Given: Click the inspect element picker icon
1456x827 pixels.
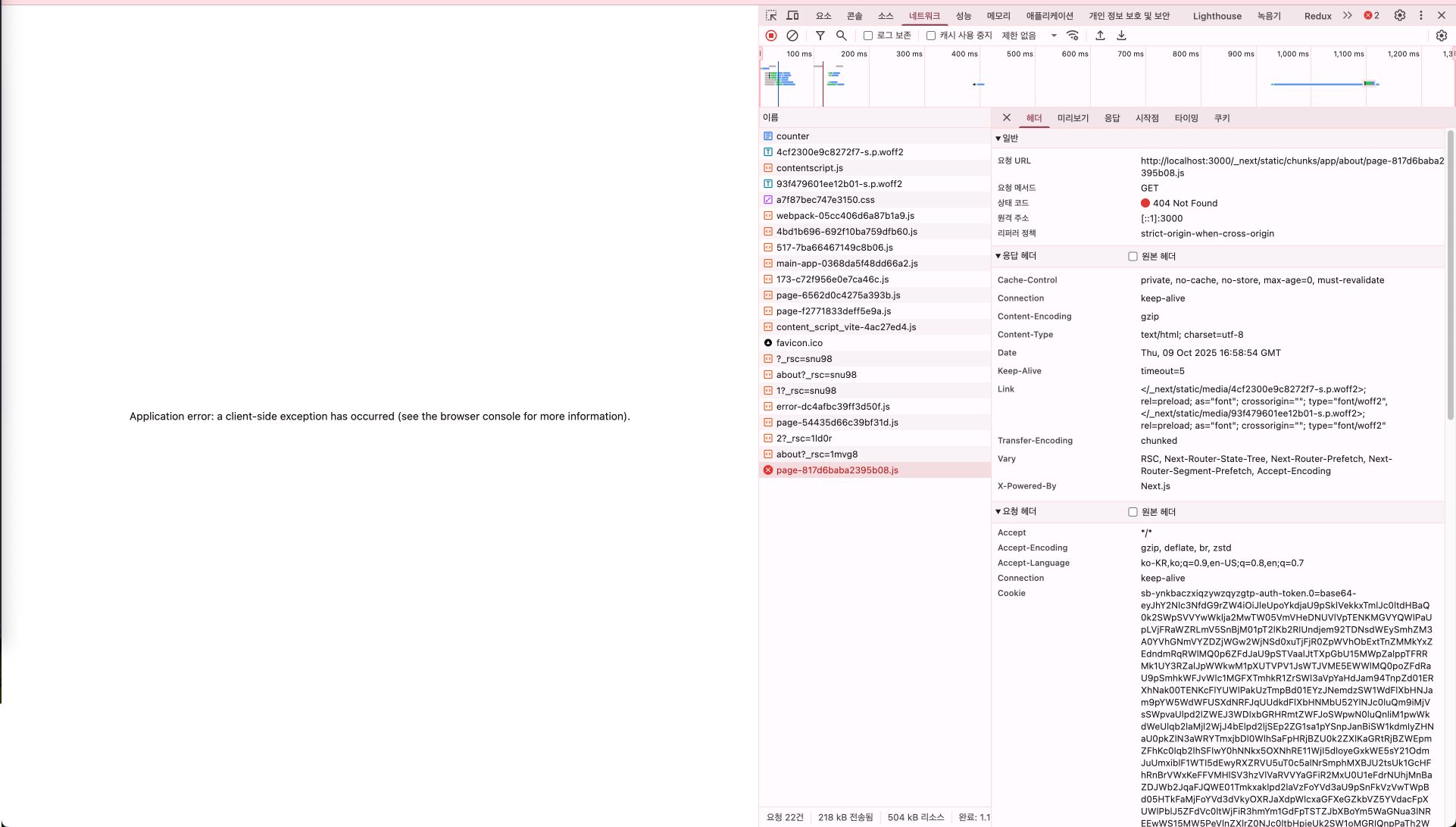Looking at the screenshot, I should point(771,15).
